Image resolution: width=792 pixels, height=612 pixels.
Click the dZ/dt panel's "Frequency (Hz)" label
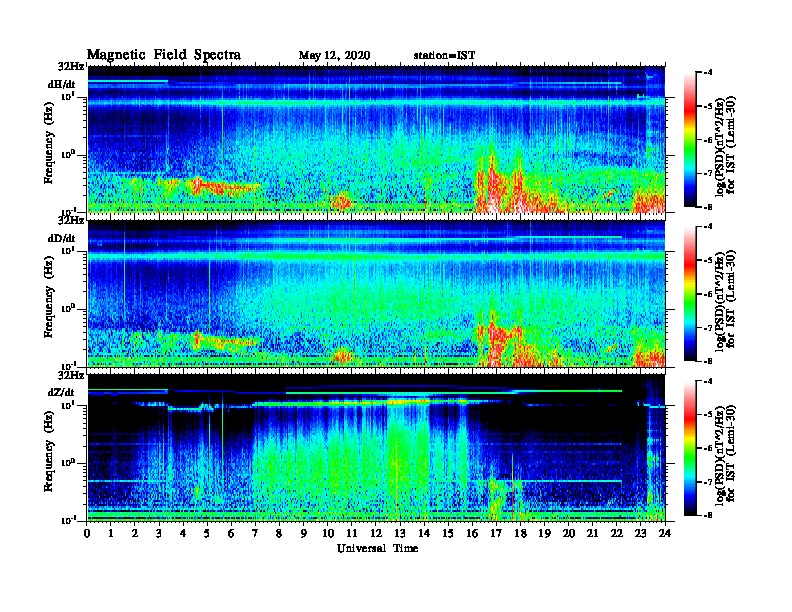(x=49, y=451)
